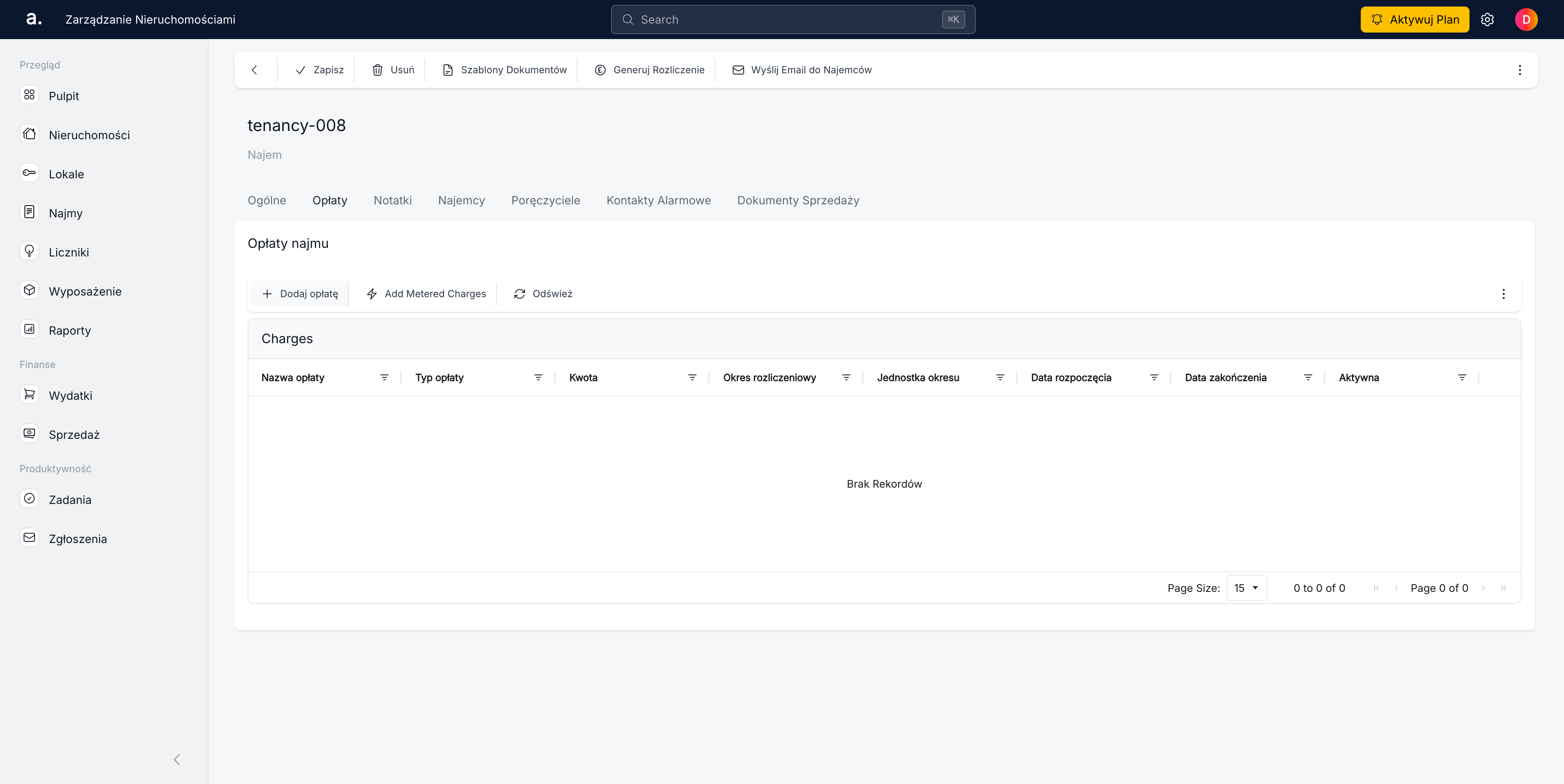
Task: Click the app logo in header
Action: point(34,20)
